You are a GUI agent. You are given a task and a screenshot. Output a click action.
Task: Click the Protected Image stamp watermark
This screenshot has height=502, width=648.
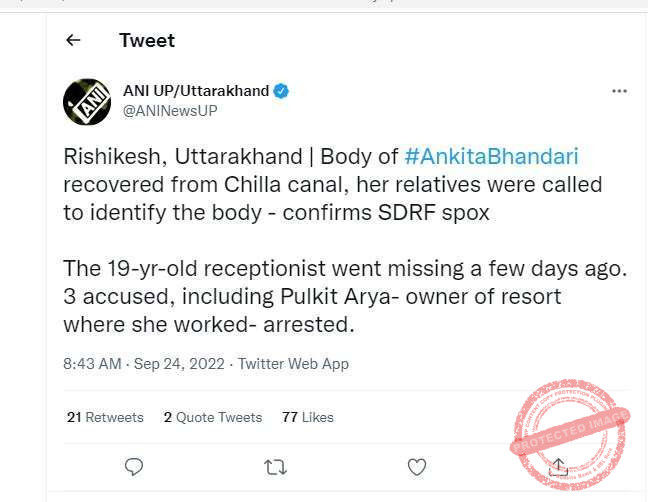(x=569, y=434)
